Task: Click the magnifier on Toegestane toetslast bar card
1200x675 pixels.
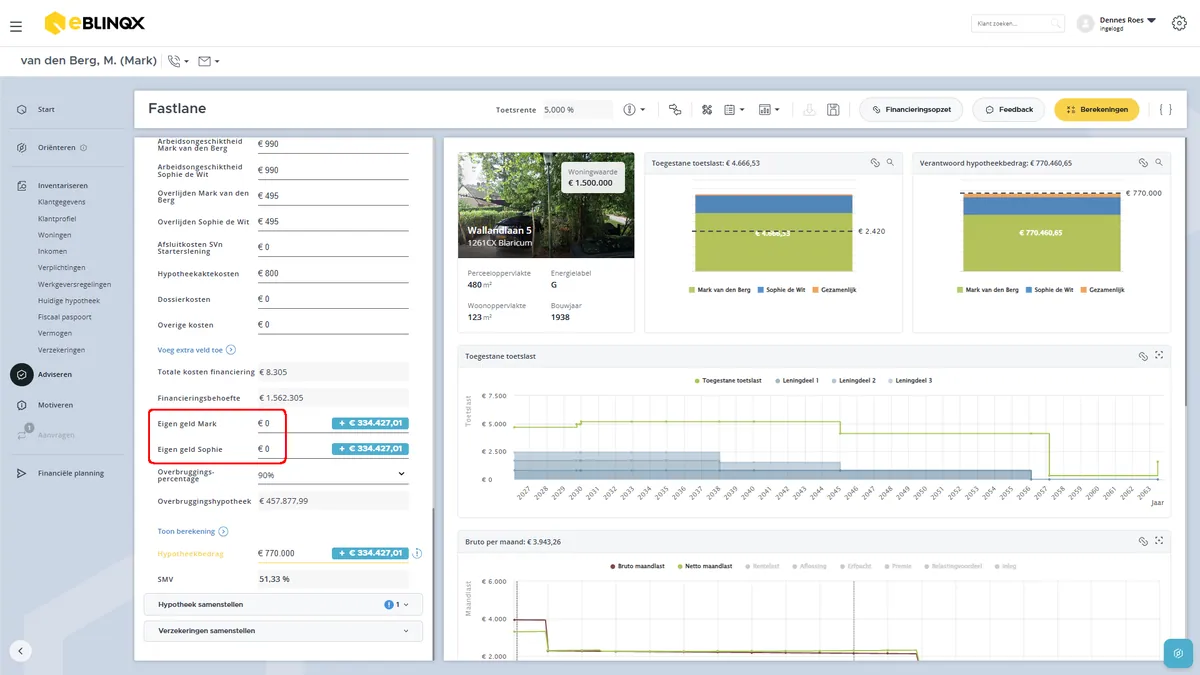Action: [x=890, y=162]
